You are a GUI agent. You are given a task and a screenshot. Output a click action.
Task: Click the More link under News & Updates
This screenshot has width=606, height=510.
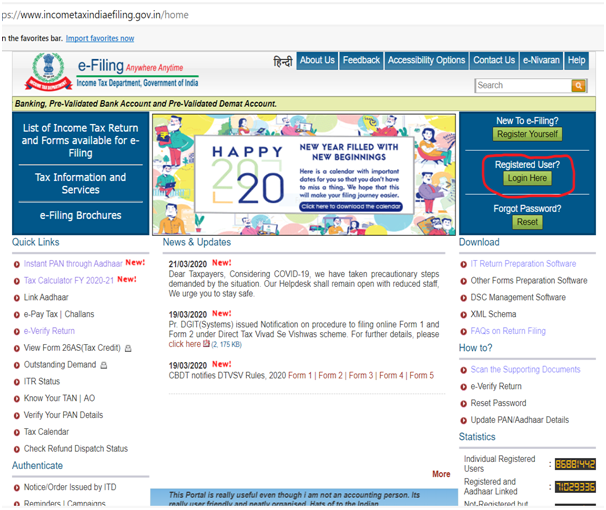coord(441,474)
